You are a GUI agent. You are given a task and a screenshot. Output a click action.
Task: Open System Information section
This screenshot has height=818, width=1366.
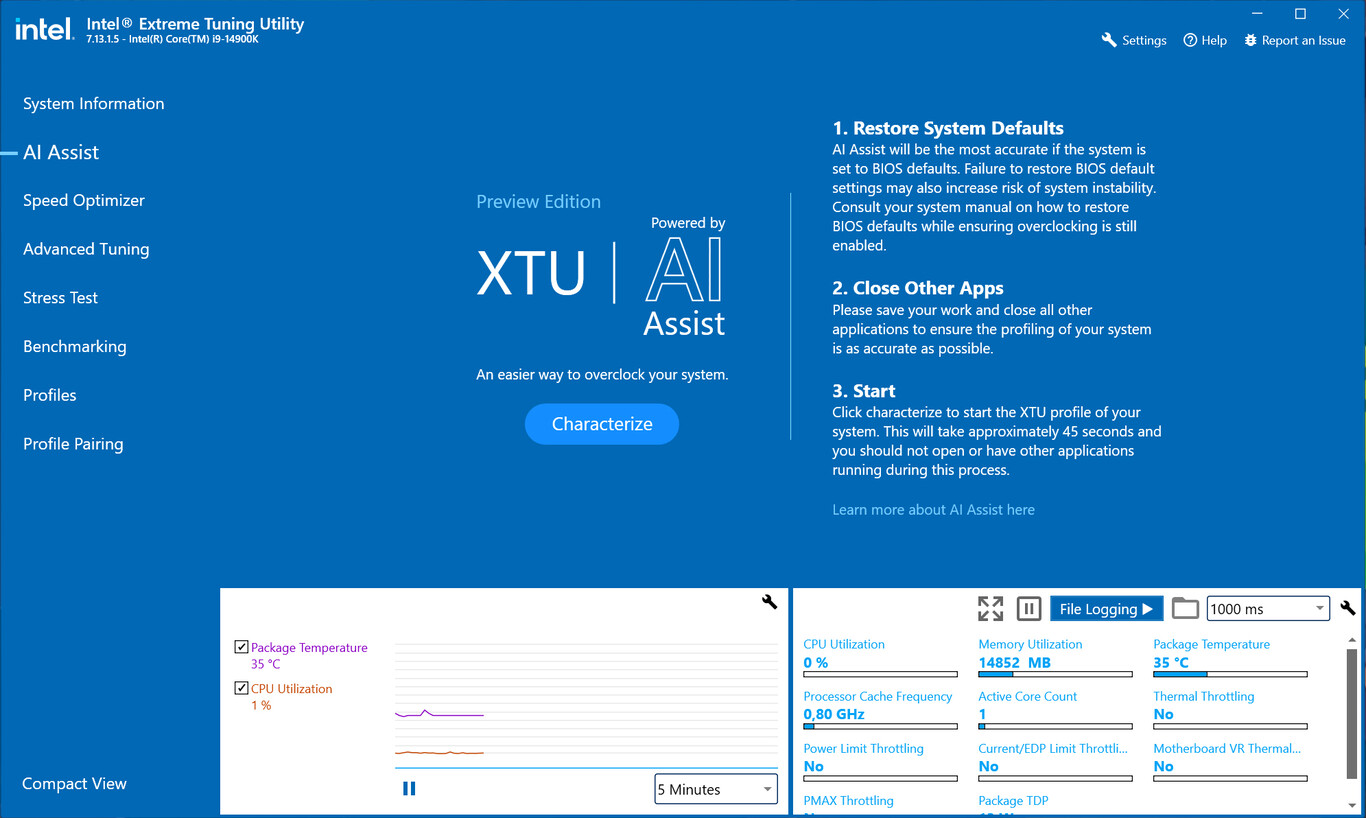94,103
